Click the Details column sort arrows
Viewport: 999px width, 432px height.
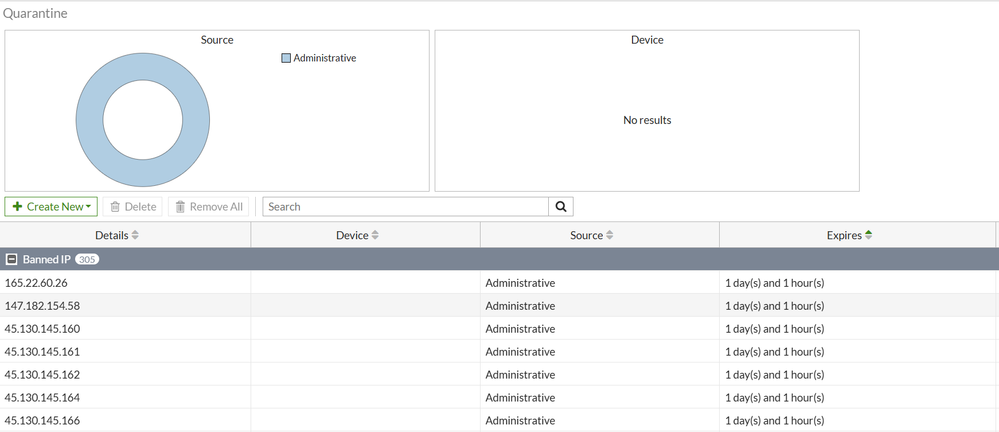[135, 235]
